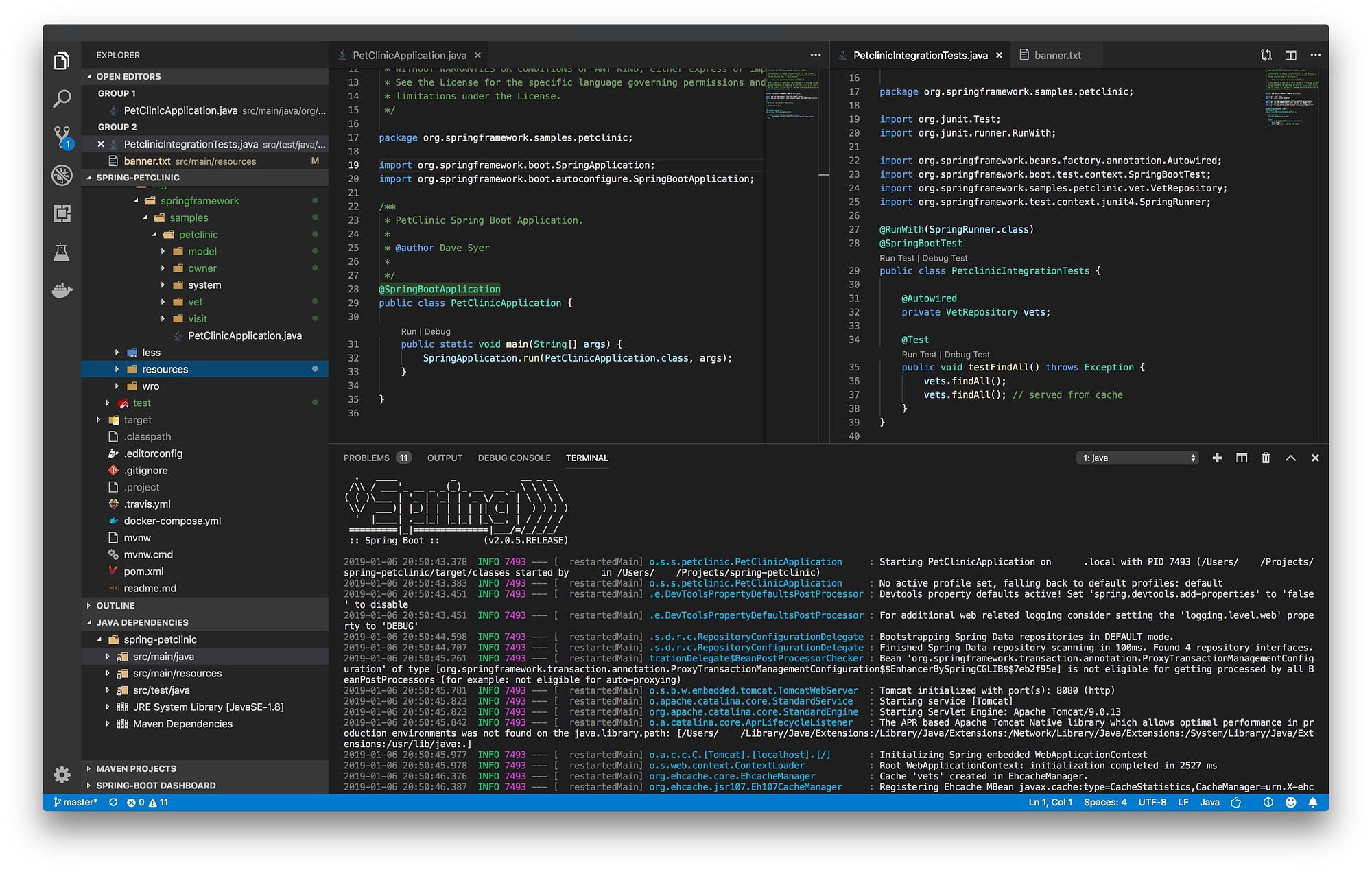Open the '1: java' terminal selector dropdown
The image size is (1372, 872).
tap(1137, 458)
